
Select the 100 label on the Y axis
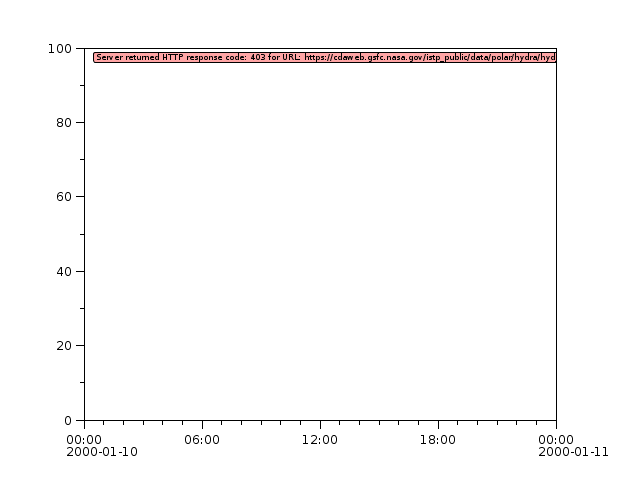click(x=62, y=49)
